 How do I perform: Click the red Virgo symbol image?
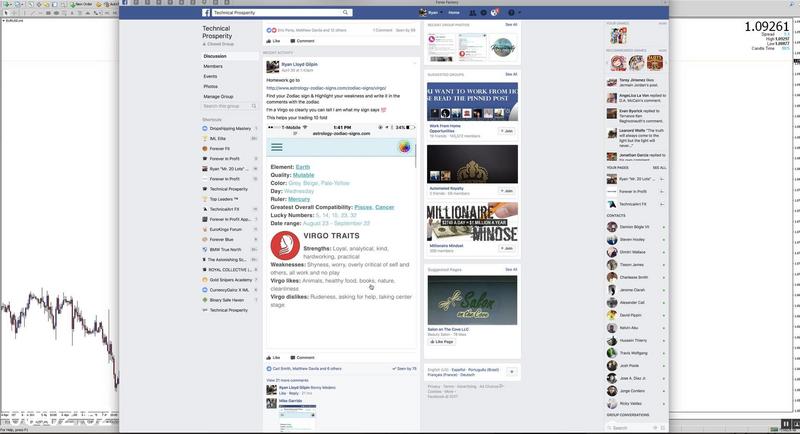click(285, 246)
